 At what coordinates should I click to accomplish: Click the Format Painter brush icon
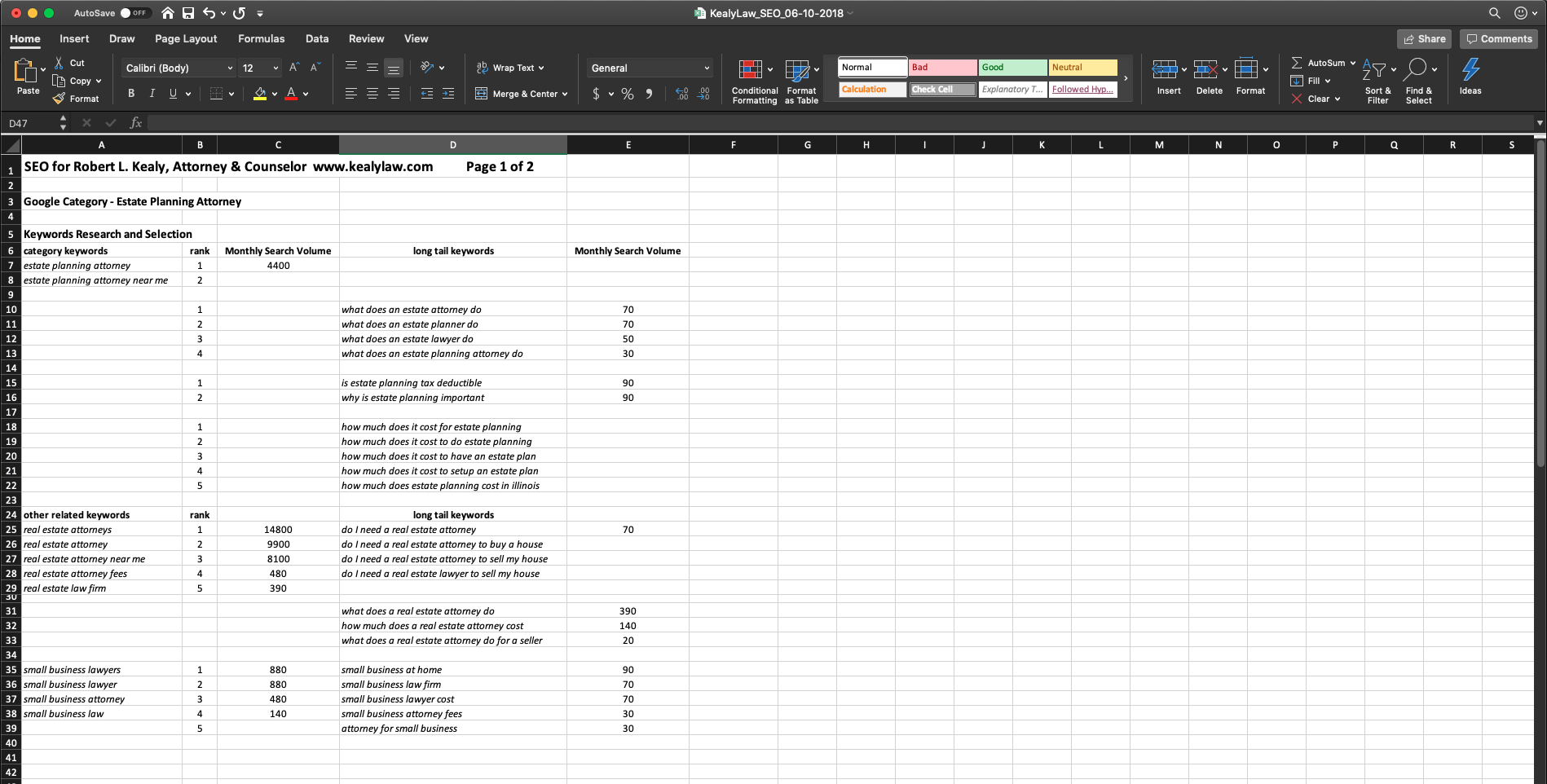point(59,99)
